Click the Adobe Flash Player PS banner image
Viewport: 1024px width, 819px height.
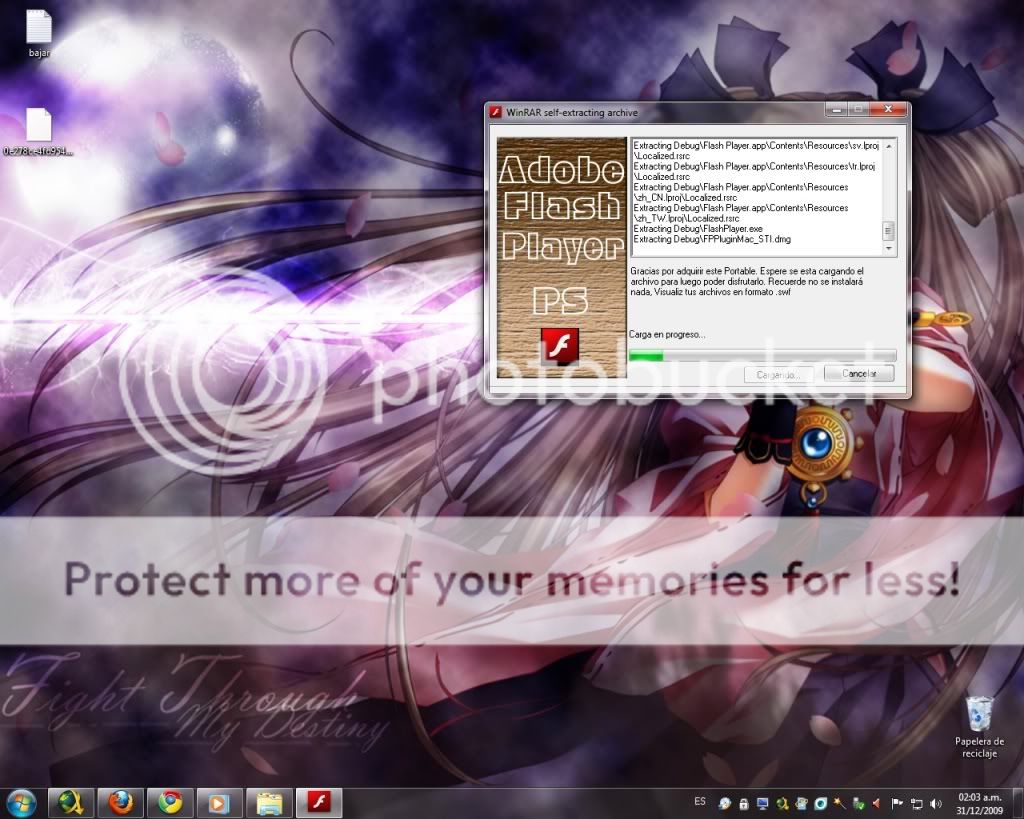click(562, 257)
